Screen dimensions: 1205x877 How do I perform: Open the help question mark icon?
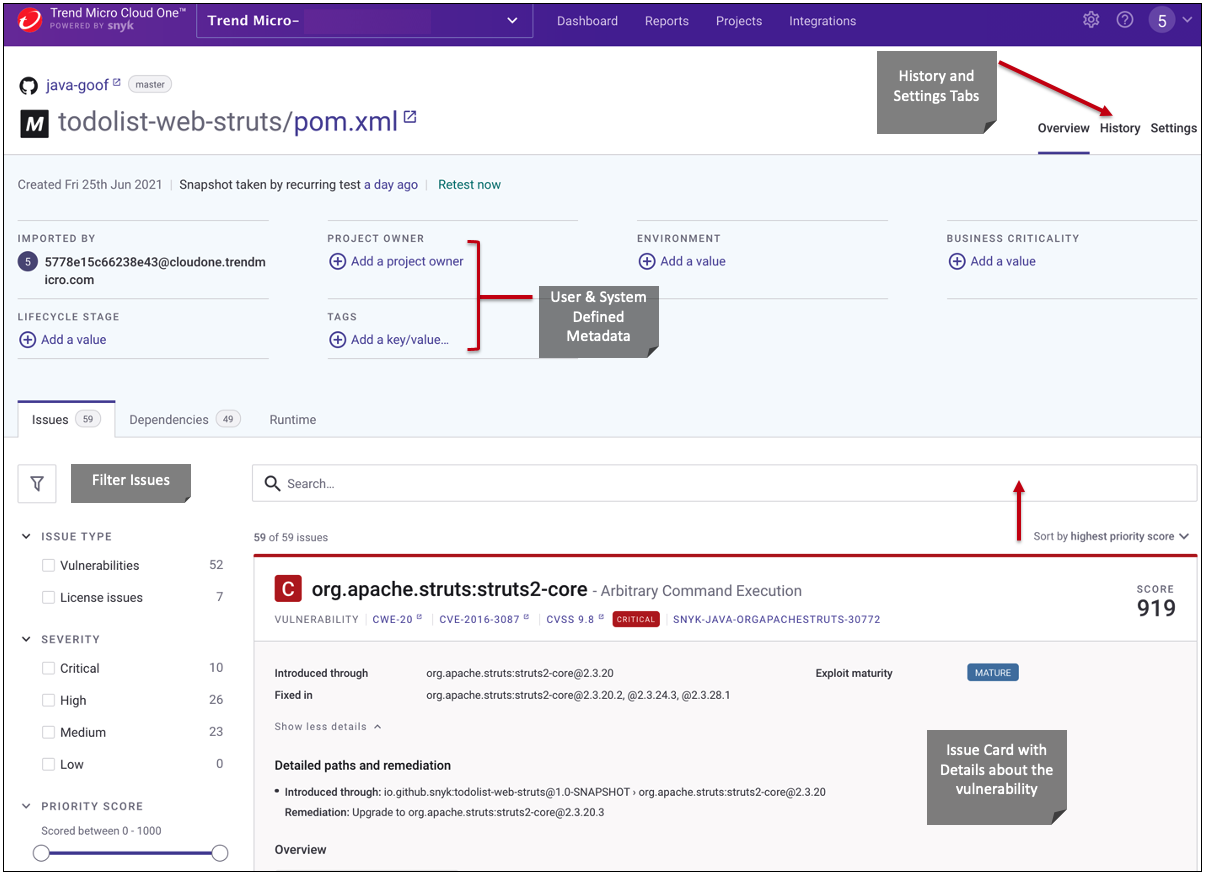pyautogui.click(x=1125, y=20)
